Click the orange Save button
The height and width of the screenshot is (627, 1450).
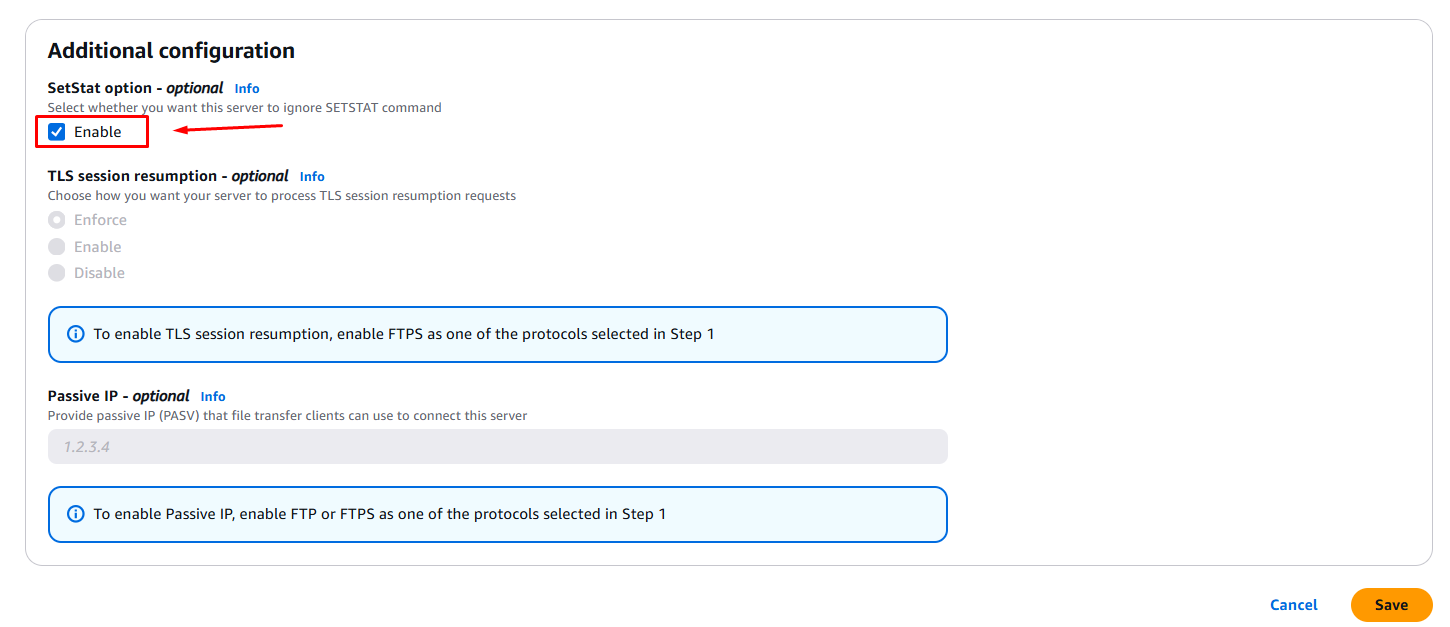tap(1391, 605)
